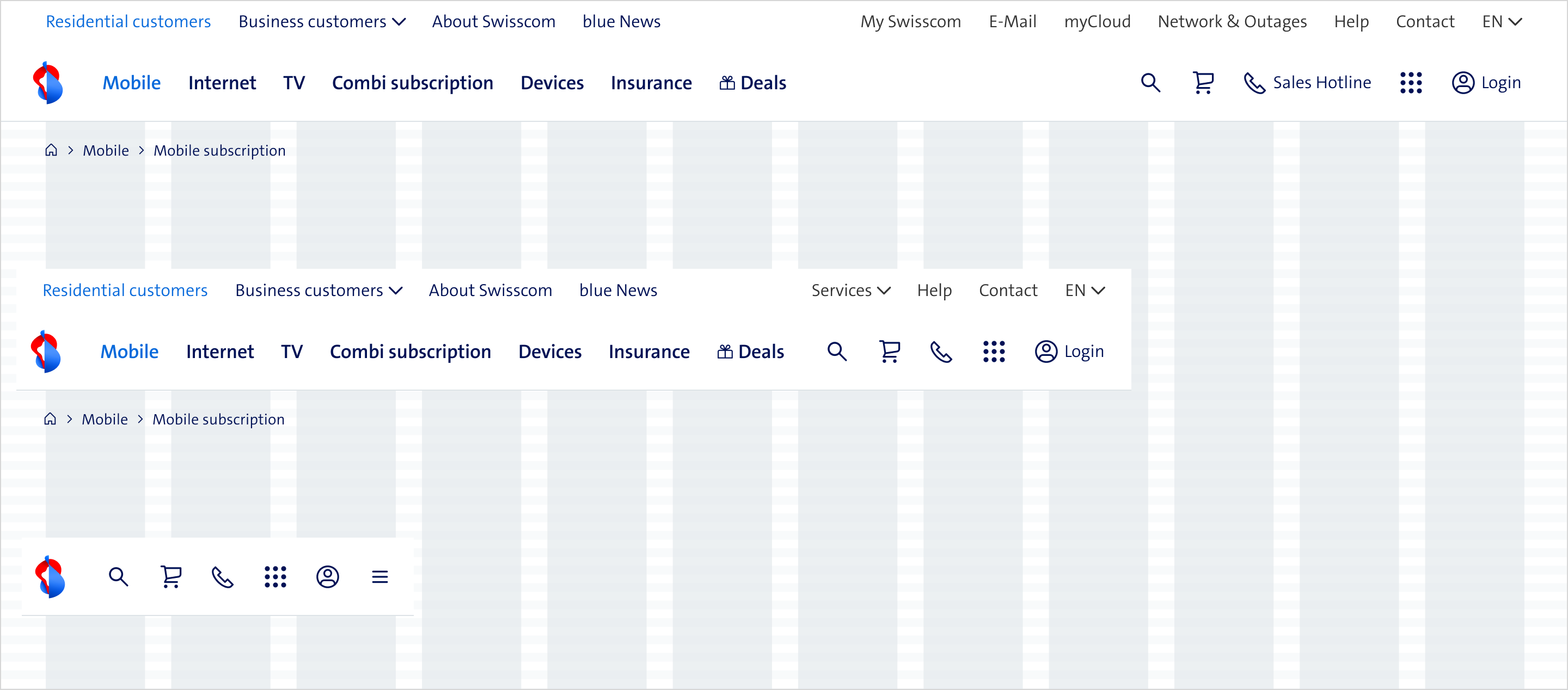Screen dimensions: 1568x690
Task: Click Mobile in the lower breadcrumb
Action: [105, 419]
